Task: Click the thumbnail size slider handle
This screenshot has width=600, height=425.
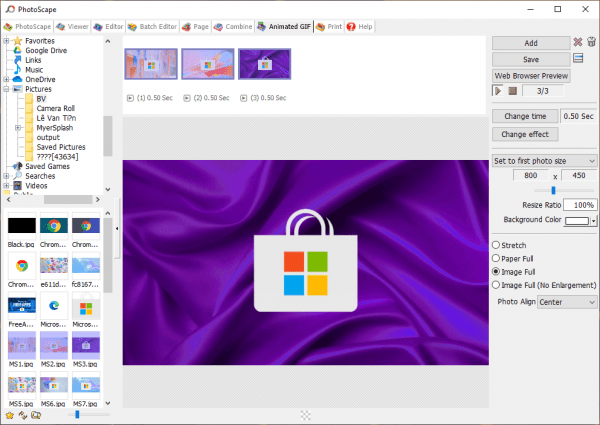Action: pos(77,414)
